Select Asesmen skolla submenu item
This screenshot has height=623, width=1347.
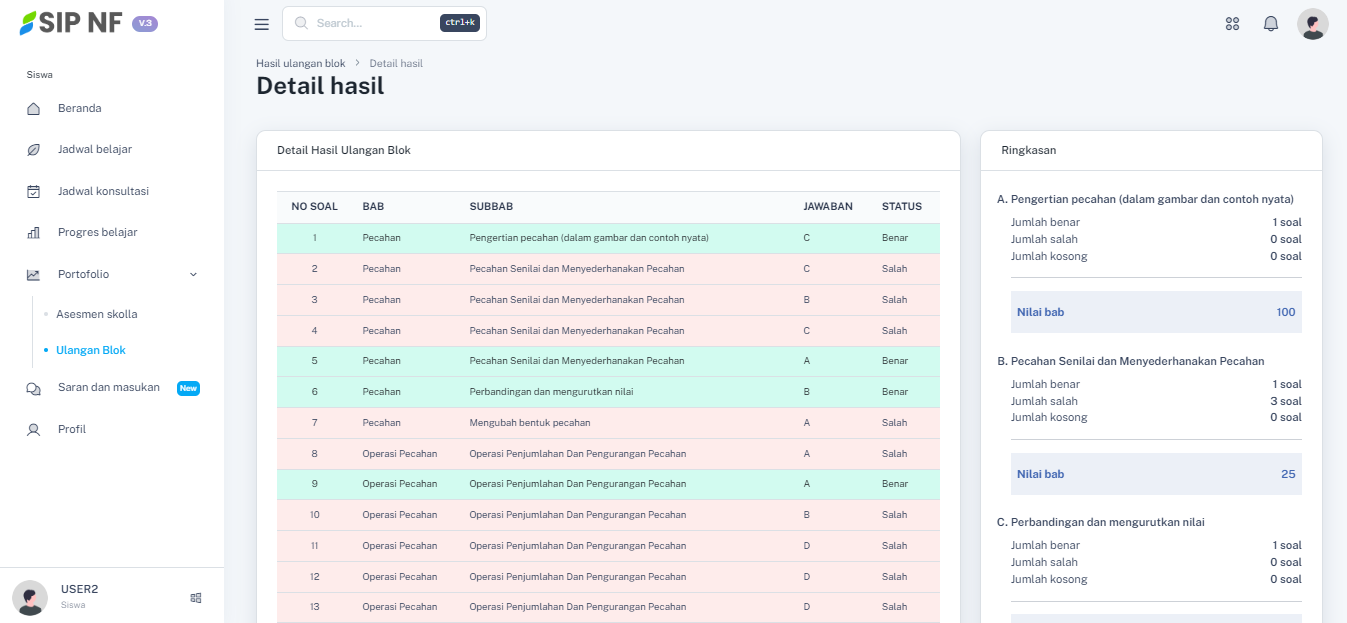coord(96,314)
